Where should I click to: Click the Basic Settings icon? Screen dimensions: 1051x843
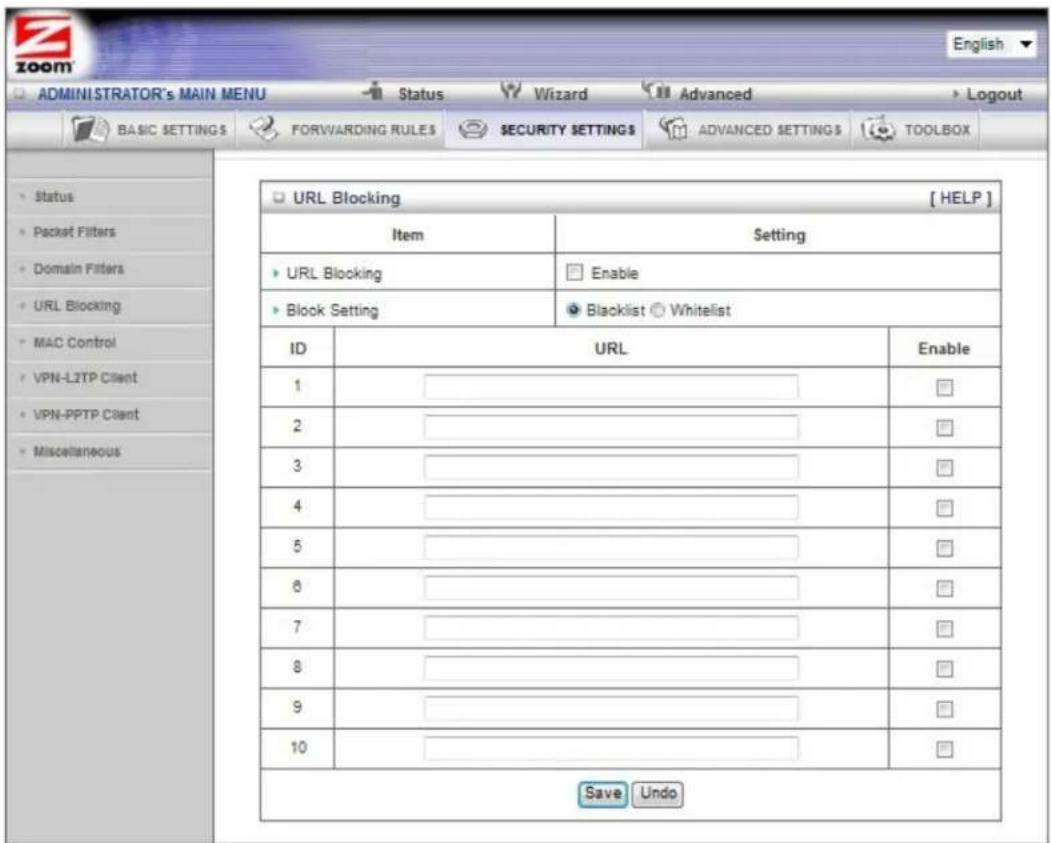click(x=90, y=129)
